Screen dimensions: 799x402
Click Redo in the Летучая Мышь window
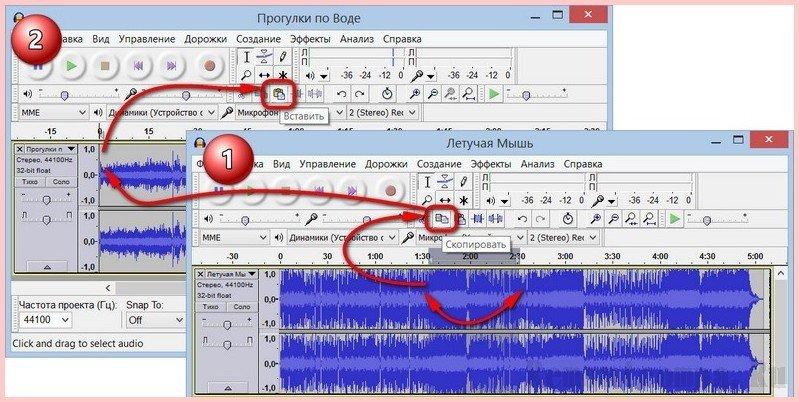[540, 219]
